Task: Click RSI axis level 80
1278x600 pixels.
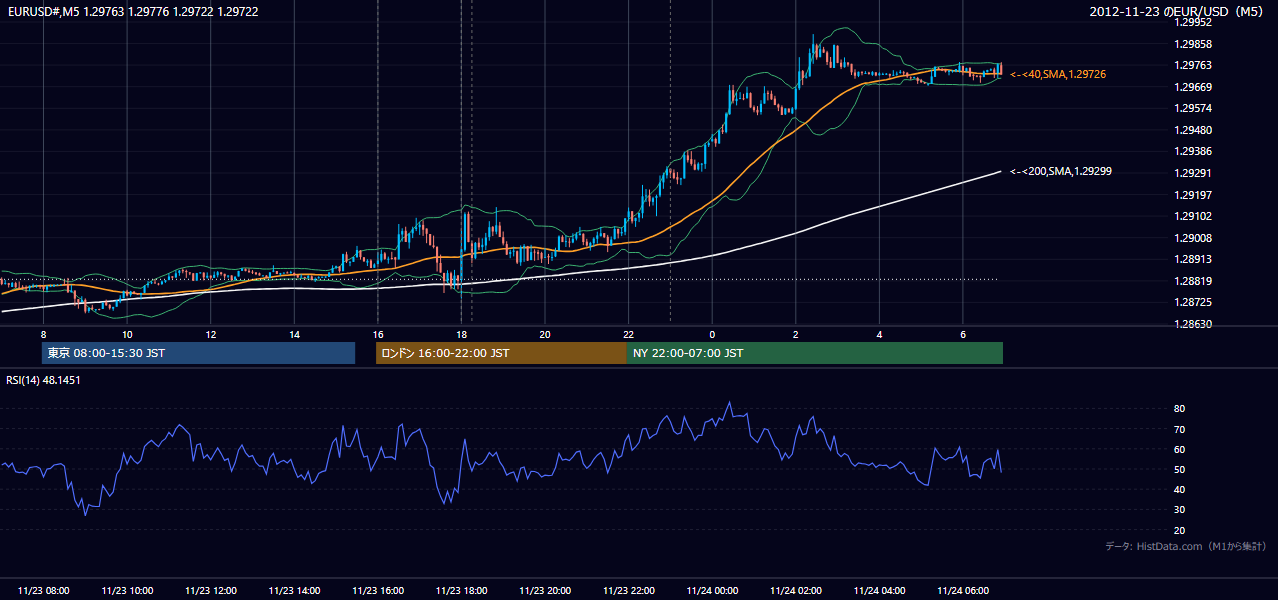Action: tap(1180, 409)
